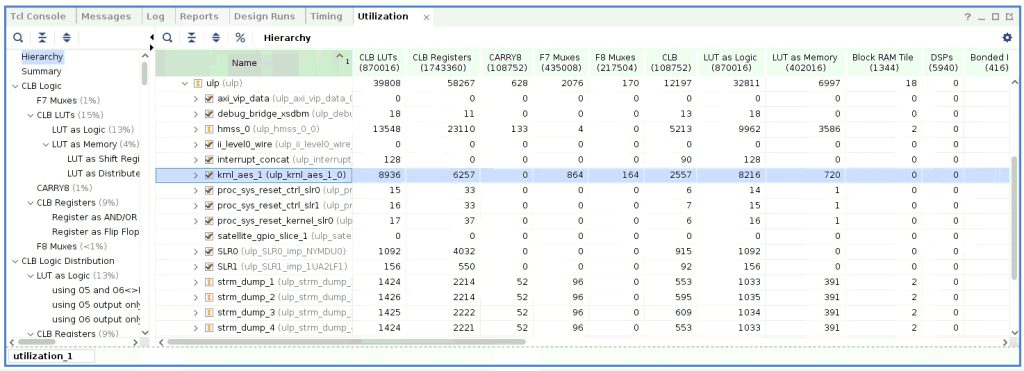This screenshot has width=1024, height=371.
Task: Select the strm_dump_4 row name
Action: point(285,328)
